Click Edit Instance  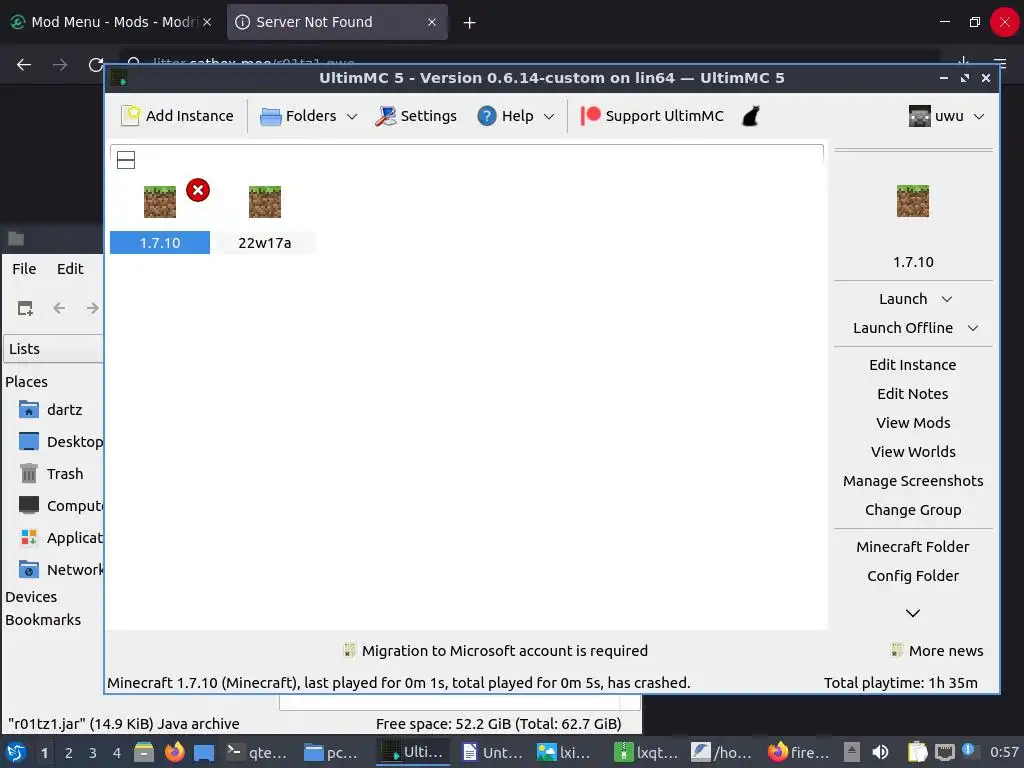913,365
